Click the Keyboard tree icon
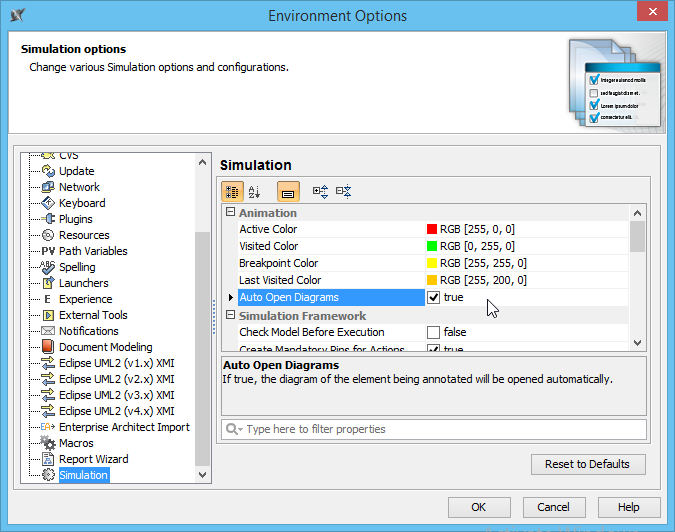This screenshot has width=675, height=532. [48, 203]
